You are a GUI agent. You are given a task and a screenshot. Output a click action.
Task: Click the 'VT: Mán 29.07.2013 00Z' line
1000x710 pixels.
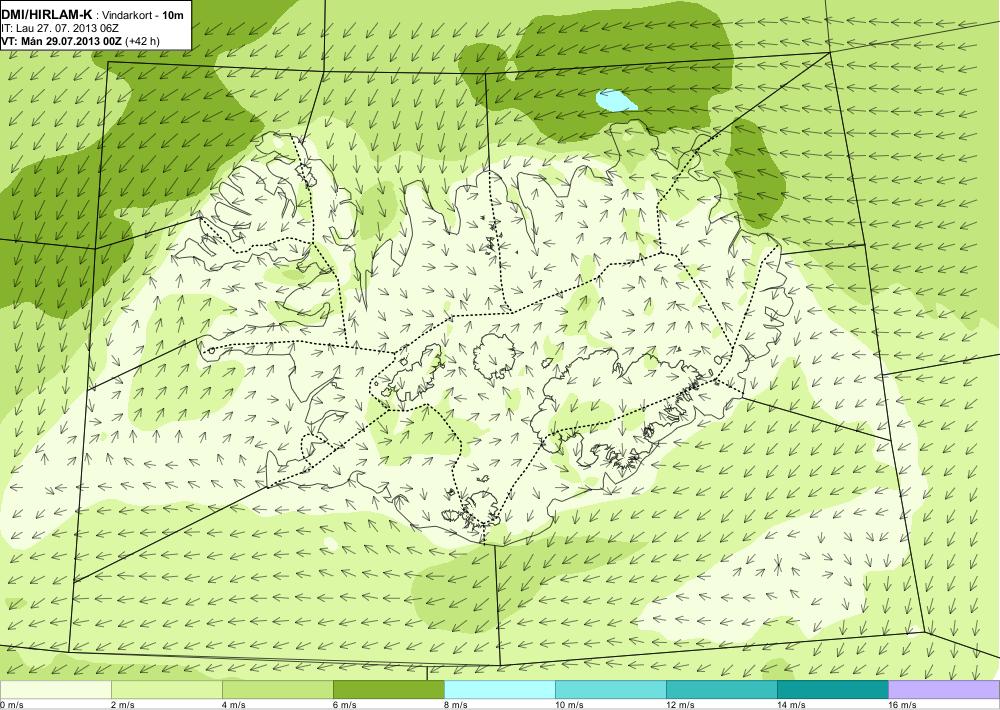(x=61, y=41)
